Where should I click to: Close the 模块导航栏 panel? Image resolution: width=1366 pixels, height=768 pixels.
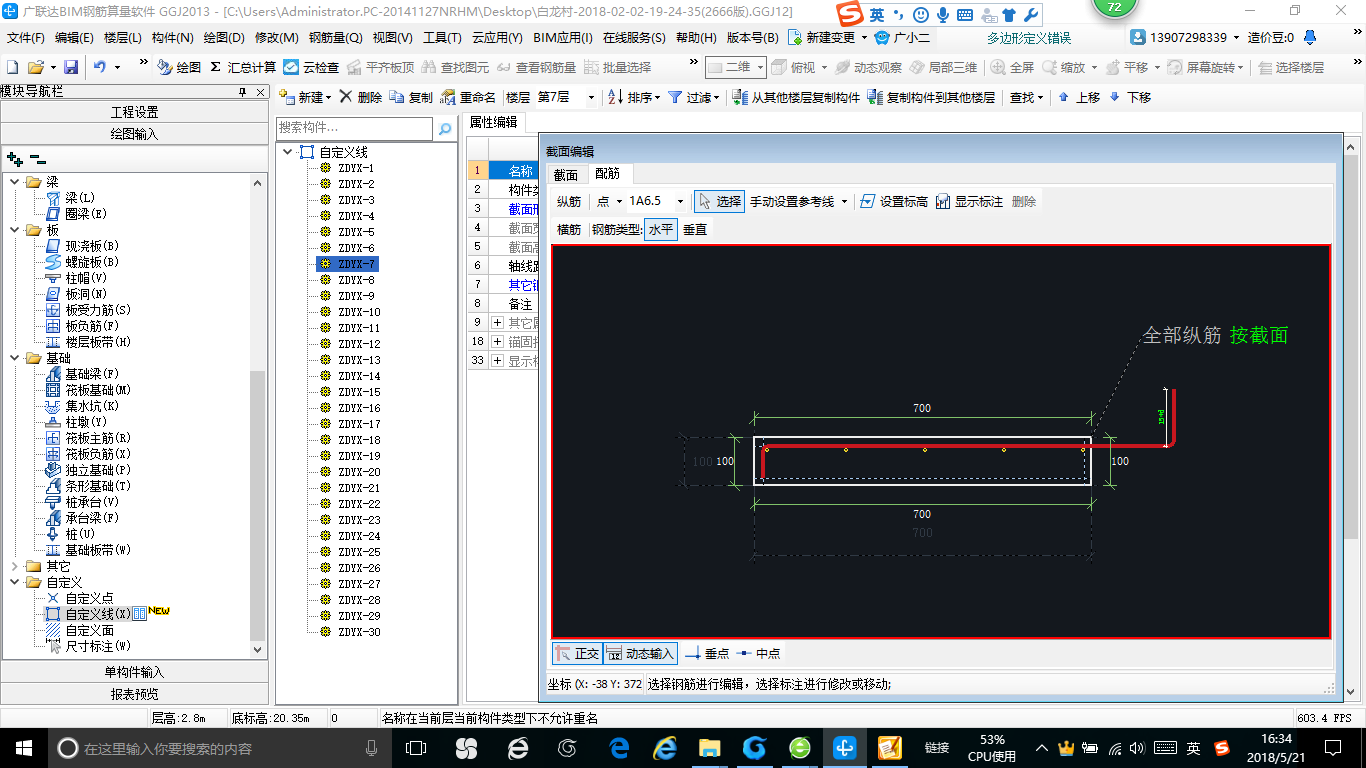260,92
